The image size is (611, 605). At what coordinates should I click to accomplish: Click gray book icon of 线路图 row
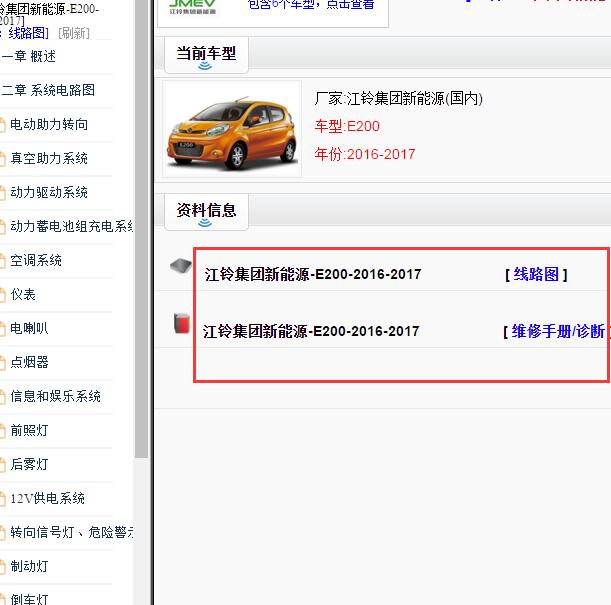181,266
